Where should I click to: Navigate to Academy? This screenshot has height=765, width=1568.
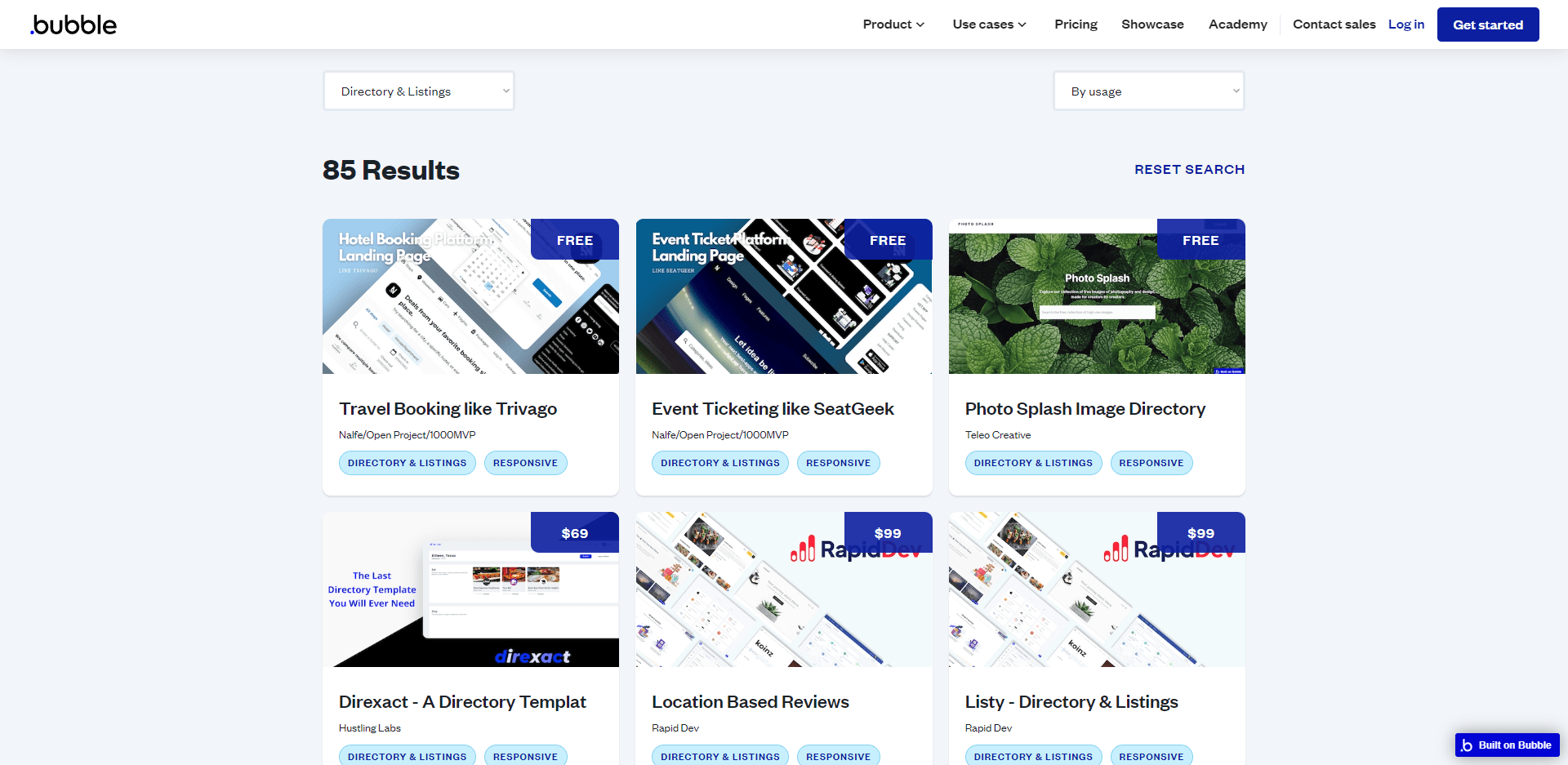click(x=1237, y=24)
